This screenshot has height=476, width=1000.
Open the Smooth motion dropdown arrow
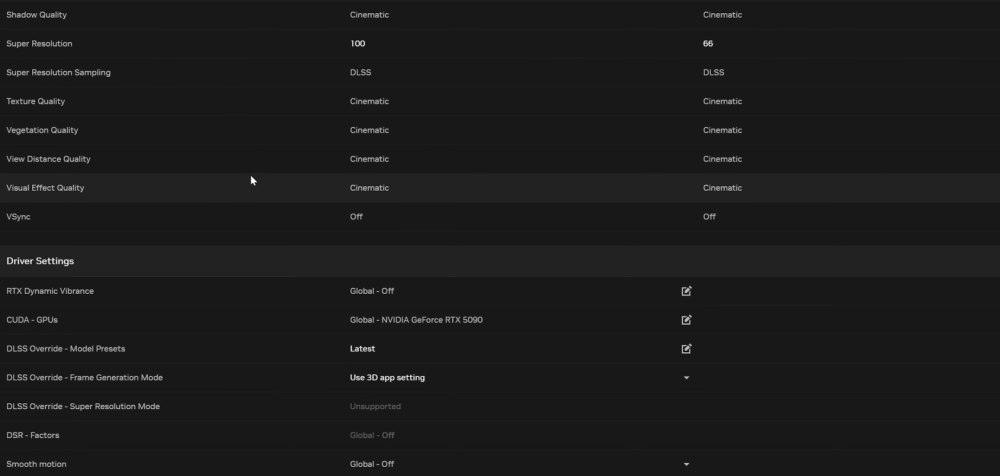coord(686,465)
